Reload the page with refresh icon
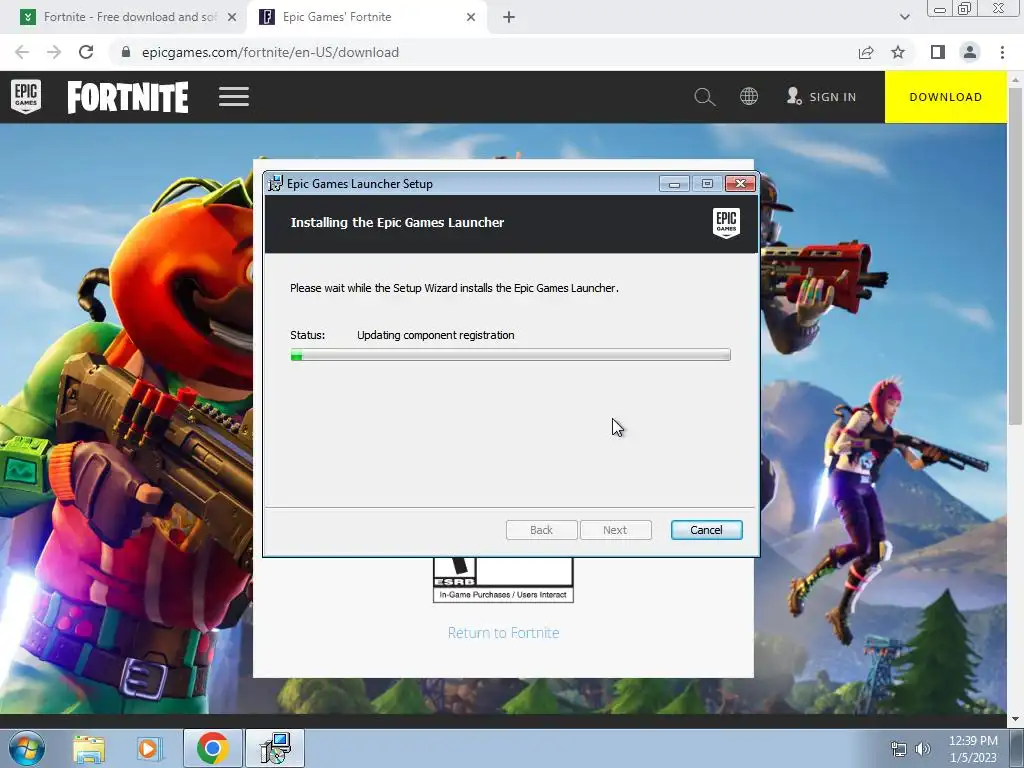This screenshot has height=768, width=1024. [x=86, y=52]
